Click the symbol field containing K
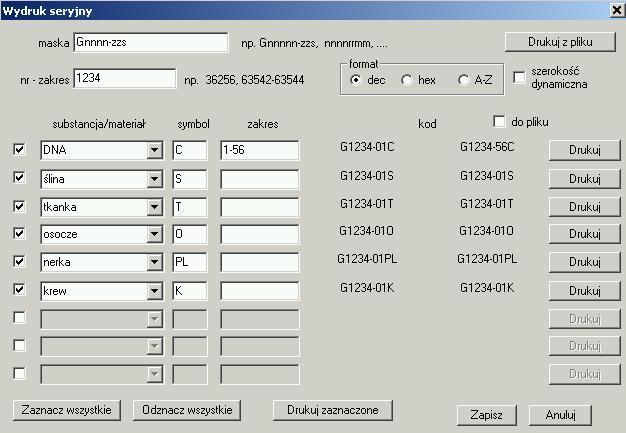626x433 pixels. click(190, 291)
